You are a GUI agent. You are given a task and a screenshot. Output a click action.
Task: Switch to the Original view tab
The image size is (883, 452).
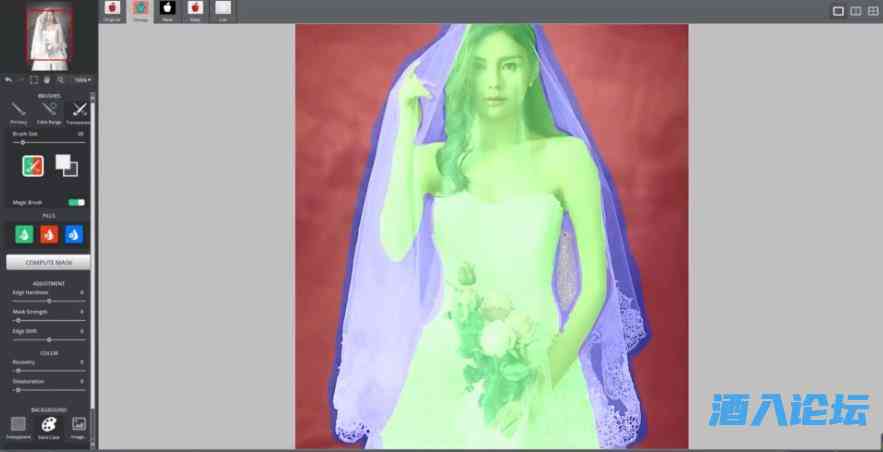coord(112,10)
